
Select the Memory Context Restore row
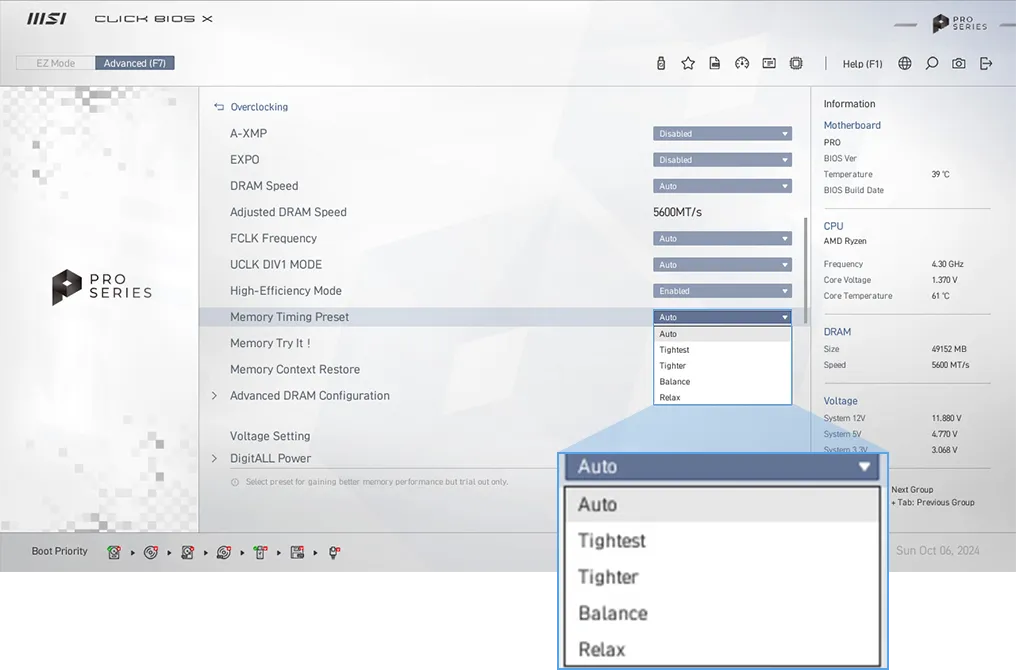pyautogui.click(x=295, y=369)
